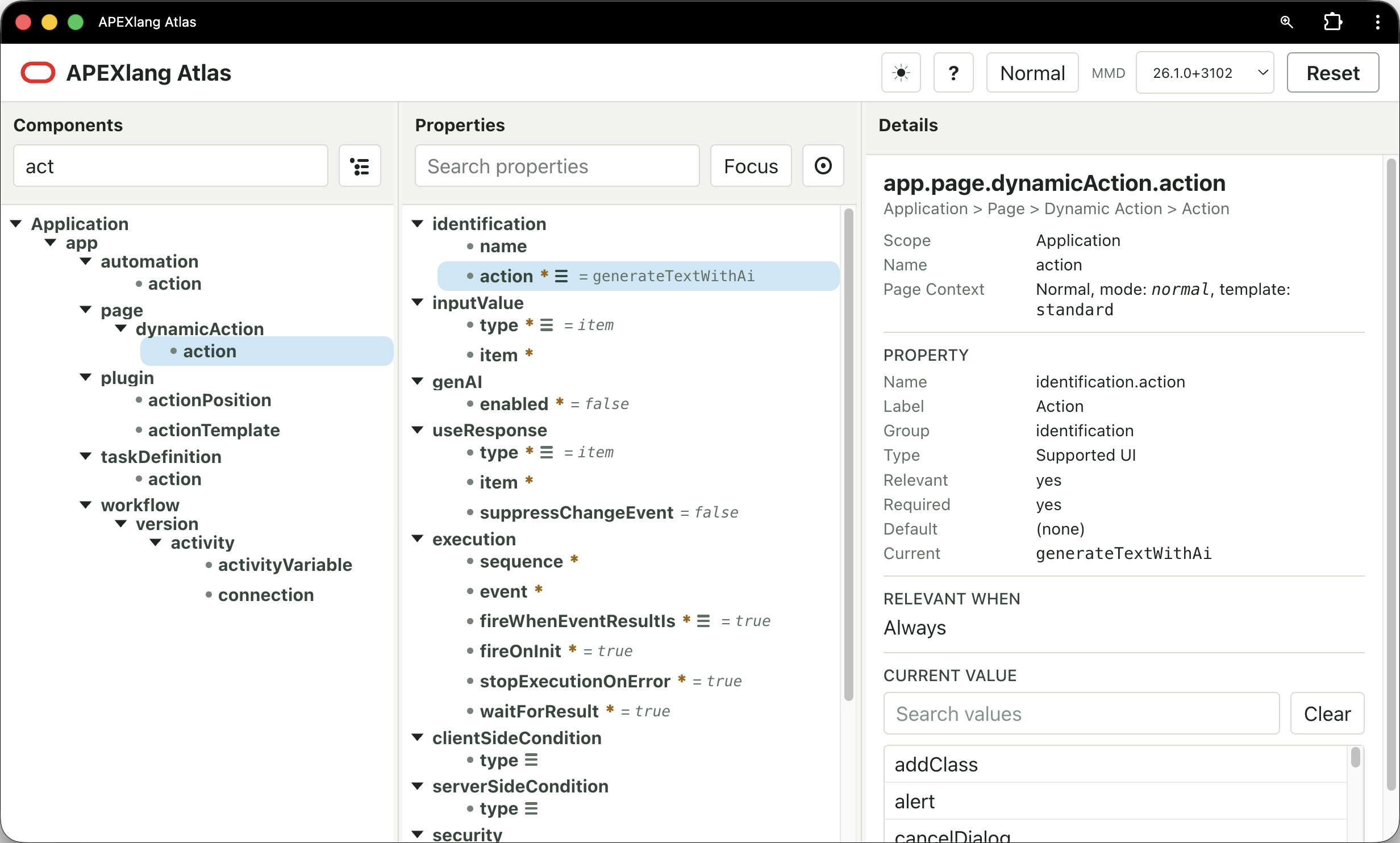
Task: Collapse the app tree node
Action: [x=51, y=243]
